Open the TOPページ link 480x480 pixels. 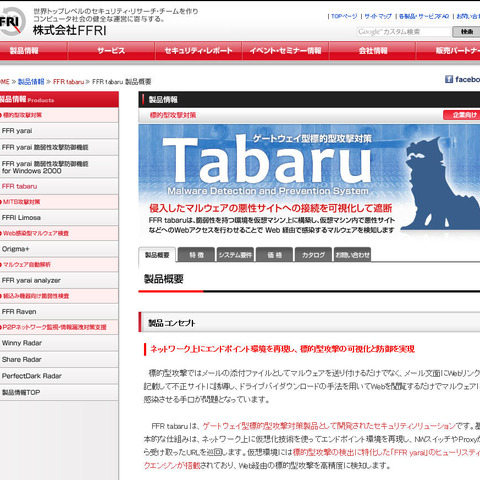344,16
